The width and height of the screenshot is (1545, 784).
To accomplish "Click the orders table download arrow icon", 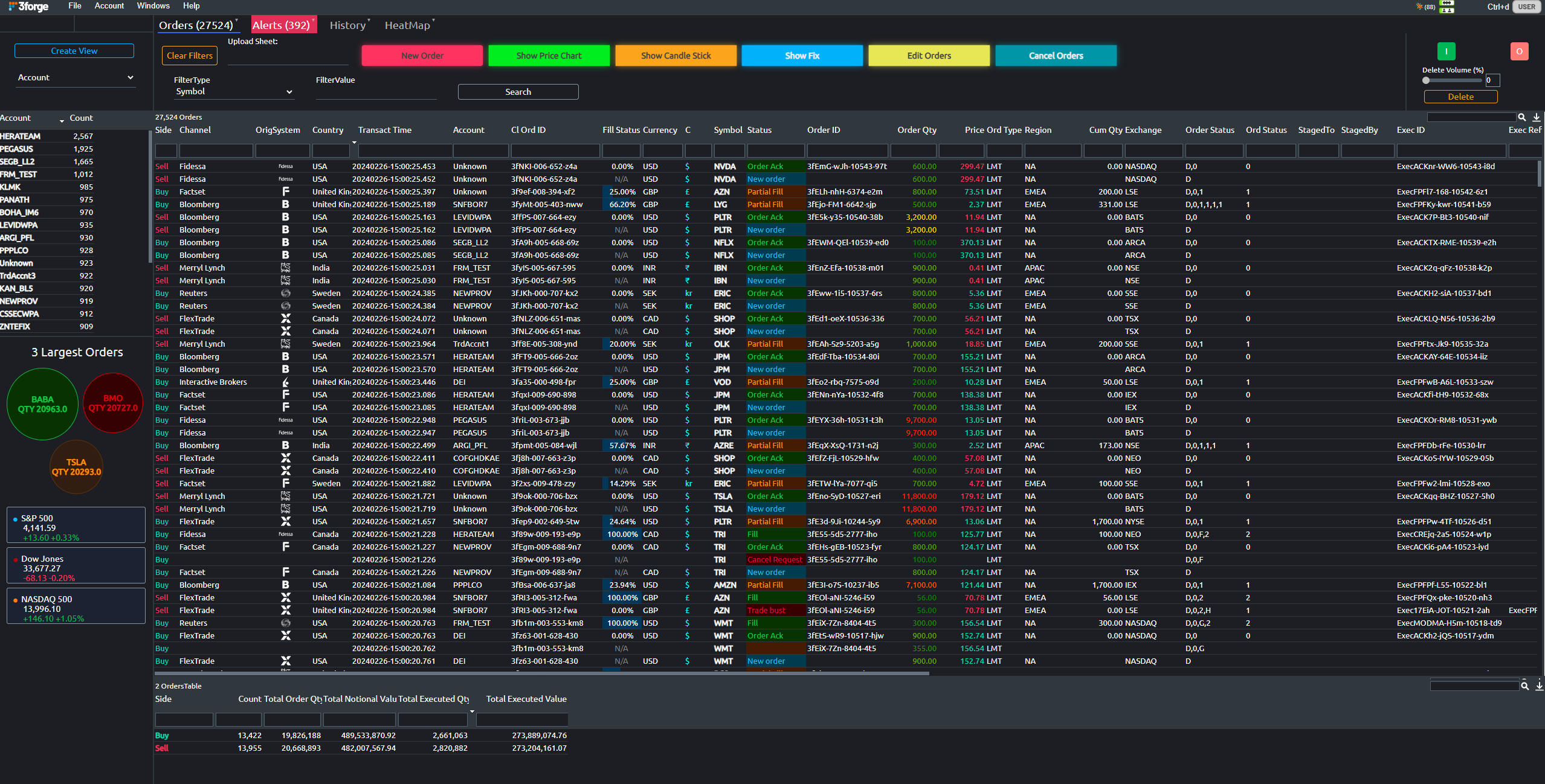I will (1537, 117).
